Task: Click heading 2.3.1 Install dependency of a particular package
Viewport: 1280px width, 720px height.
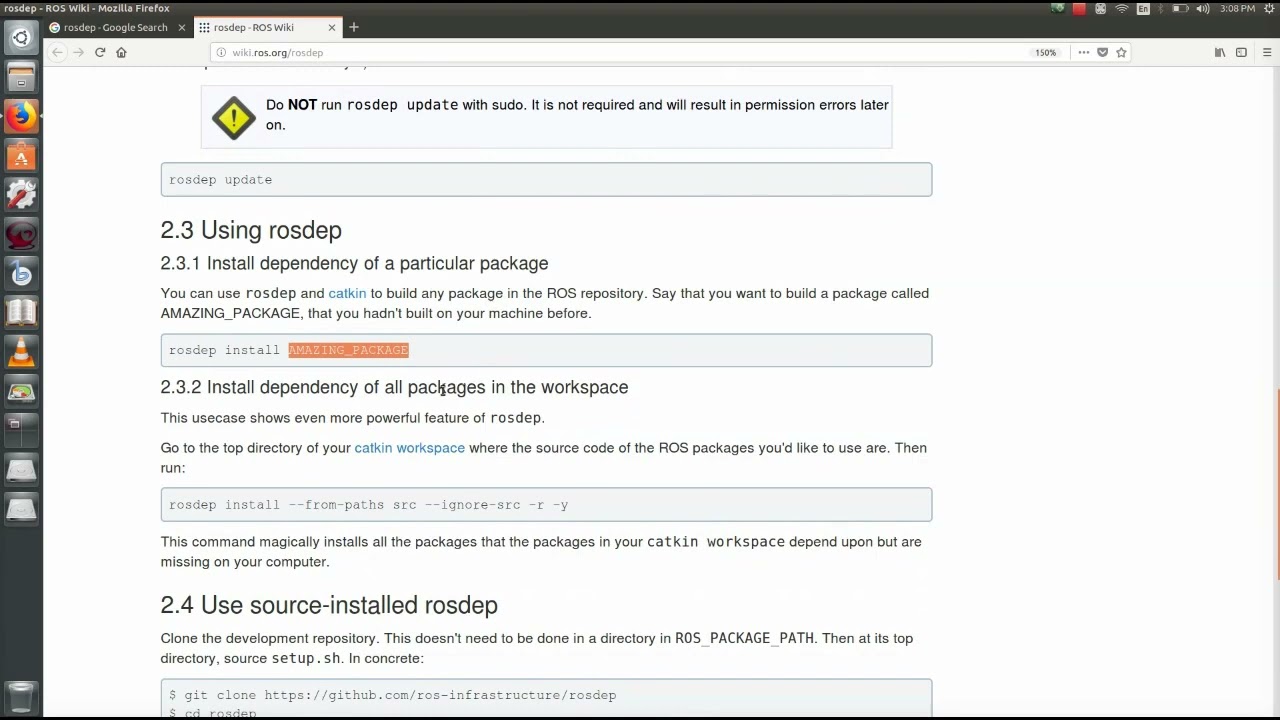Action: tap(354, 264)
